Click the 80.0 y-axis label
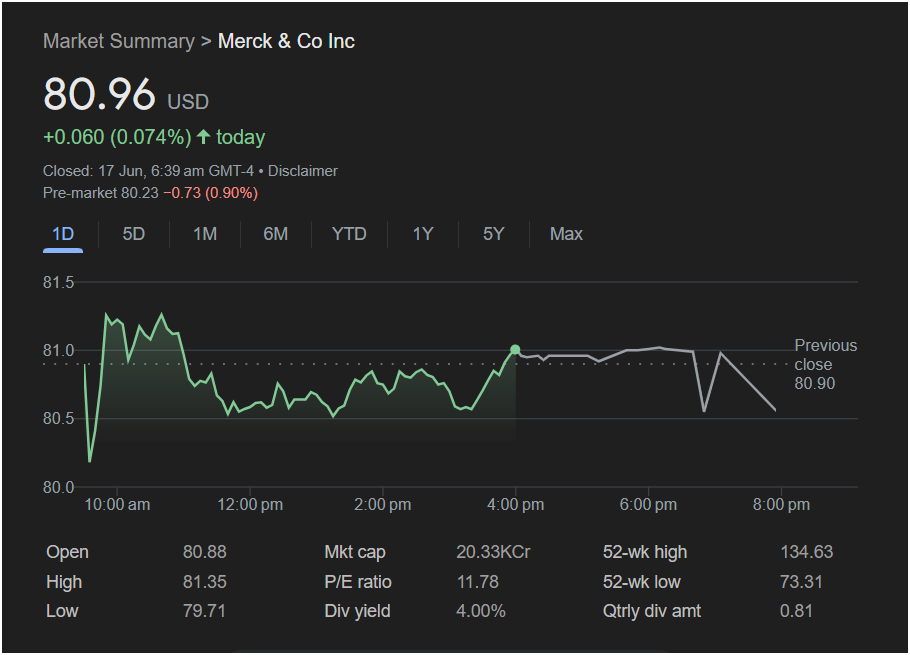This screenshot has height=655, width=910. click(x=59, y=487)
